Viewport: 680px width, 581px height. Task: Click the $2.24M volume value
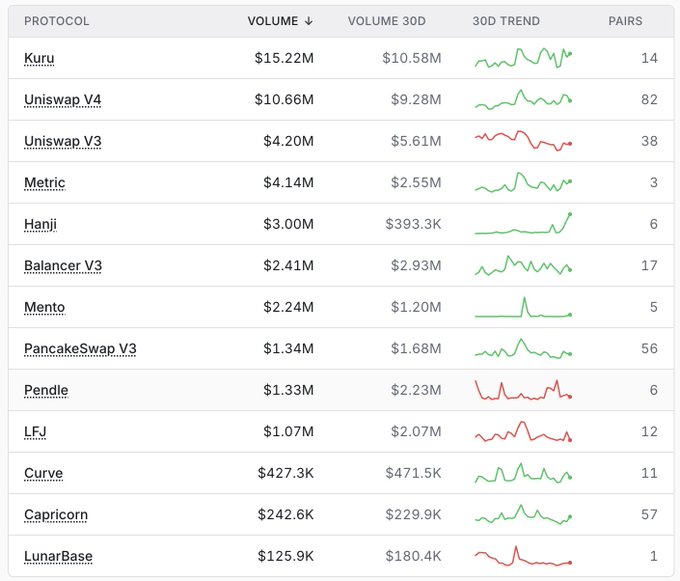(x=288, y=307)
